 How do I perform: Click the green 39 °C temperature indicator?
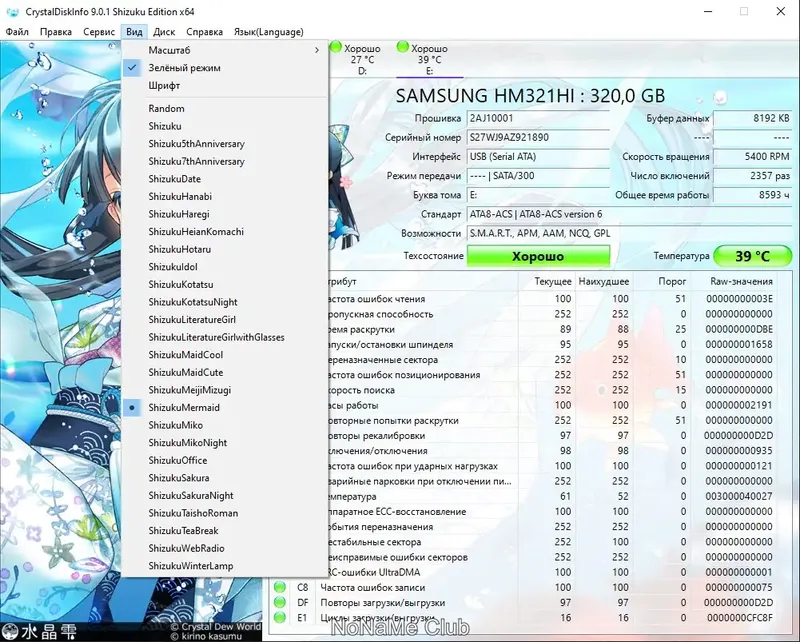click(751, 256)
